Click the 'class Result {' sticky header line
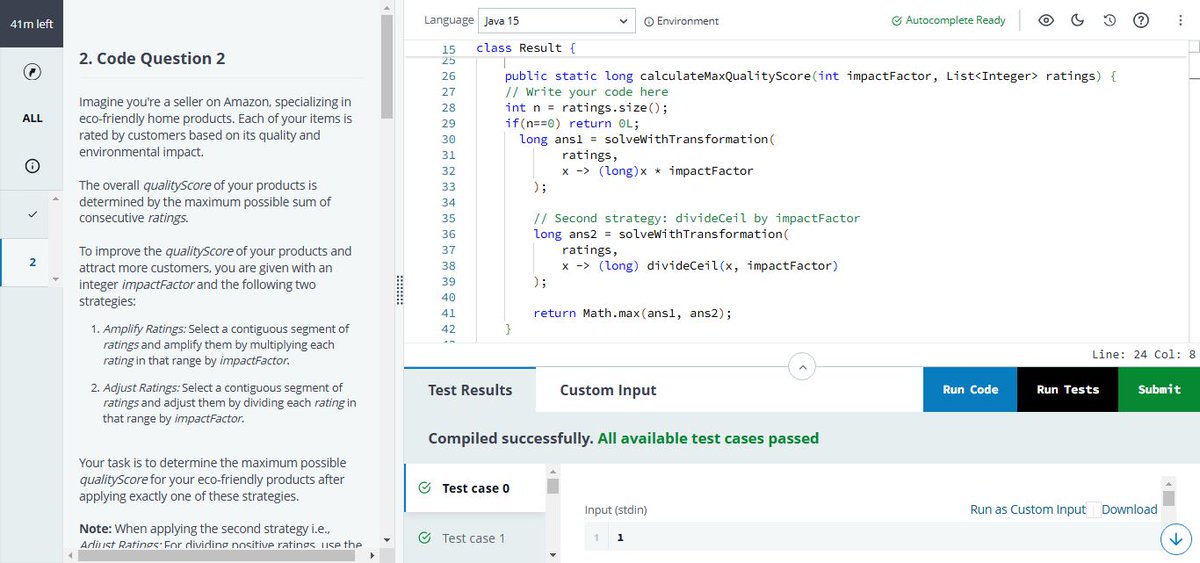This screenshot has width=1200, height=563. [526, 47]
